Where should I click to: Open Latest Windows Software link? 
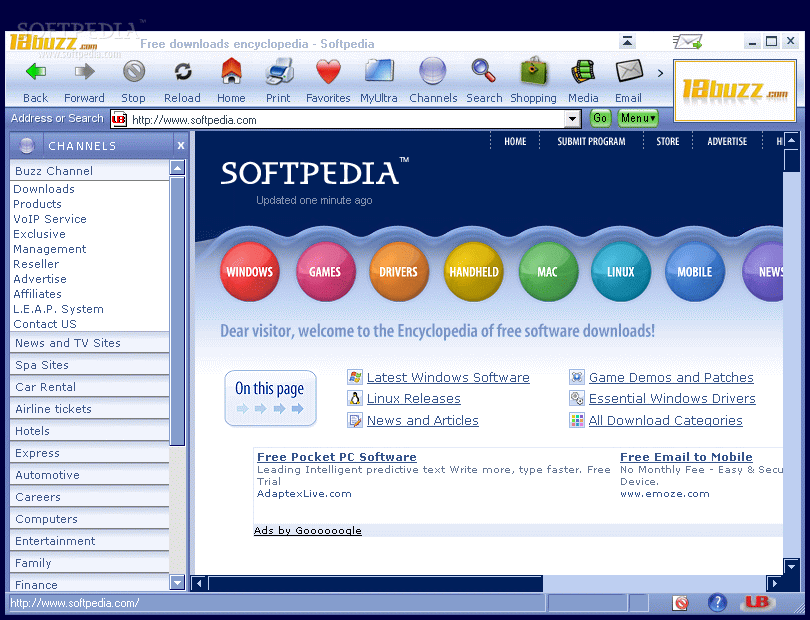[x=448, y=378]
